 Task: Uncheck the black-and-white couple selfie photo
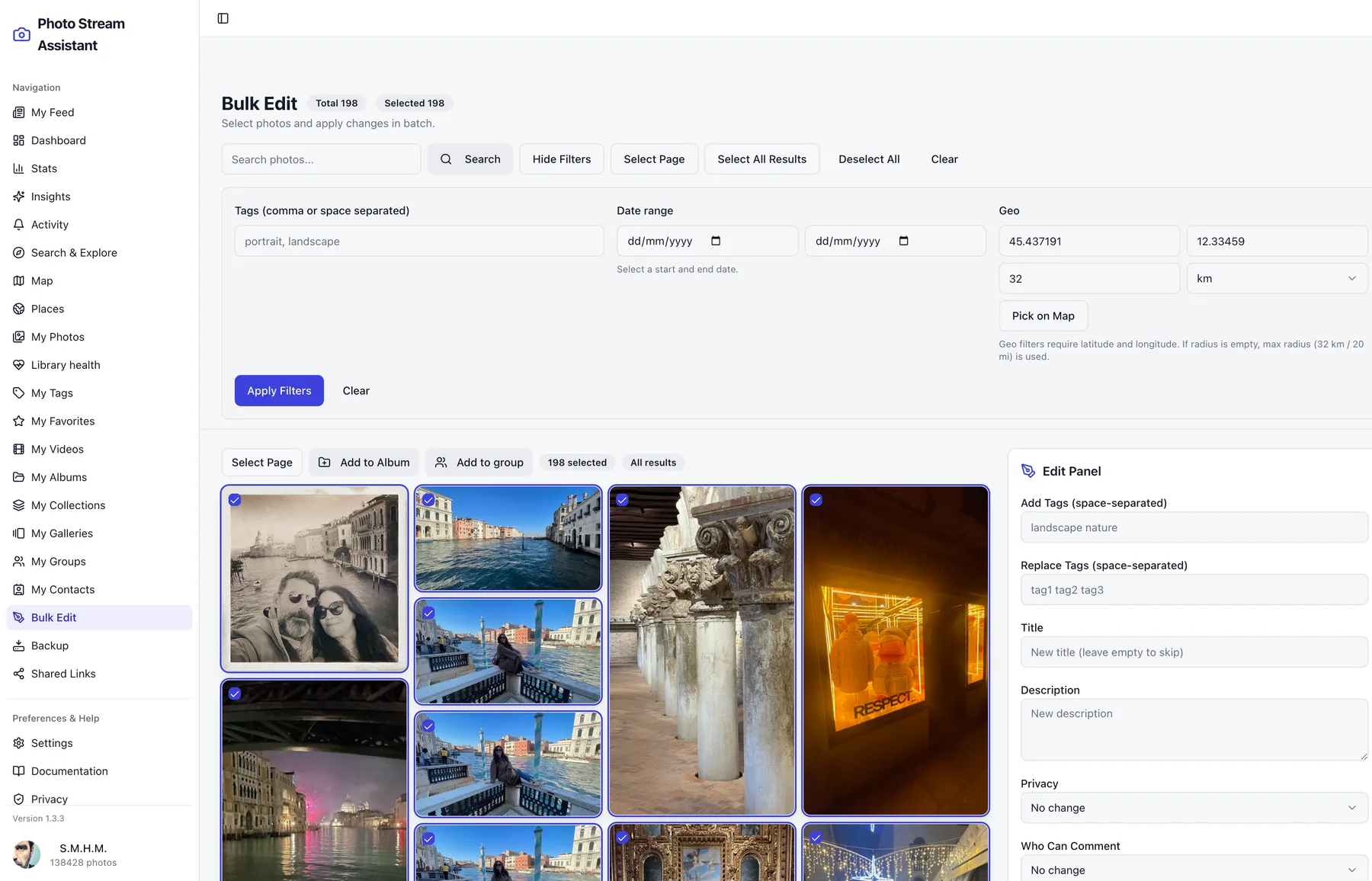[x=235, y=500]
